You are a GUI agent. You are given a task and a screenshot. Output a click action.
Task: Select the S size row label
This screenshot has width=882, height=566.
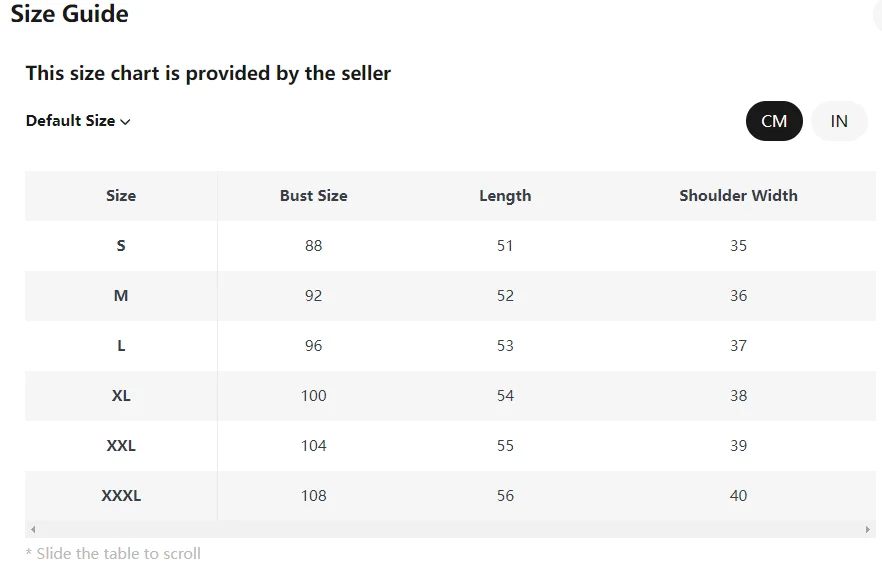pyautogui.click(x=121, y=246)
